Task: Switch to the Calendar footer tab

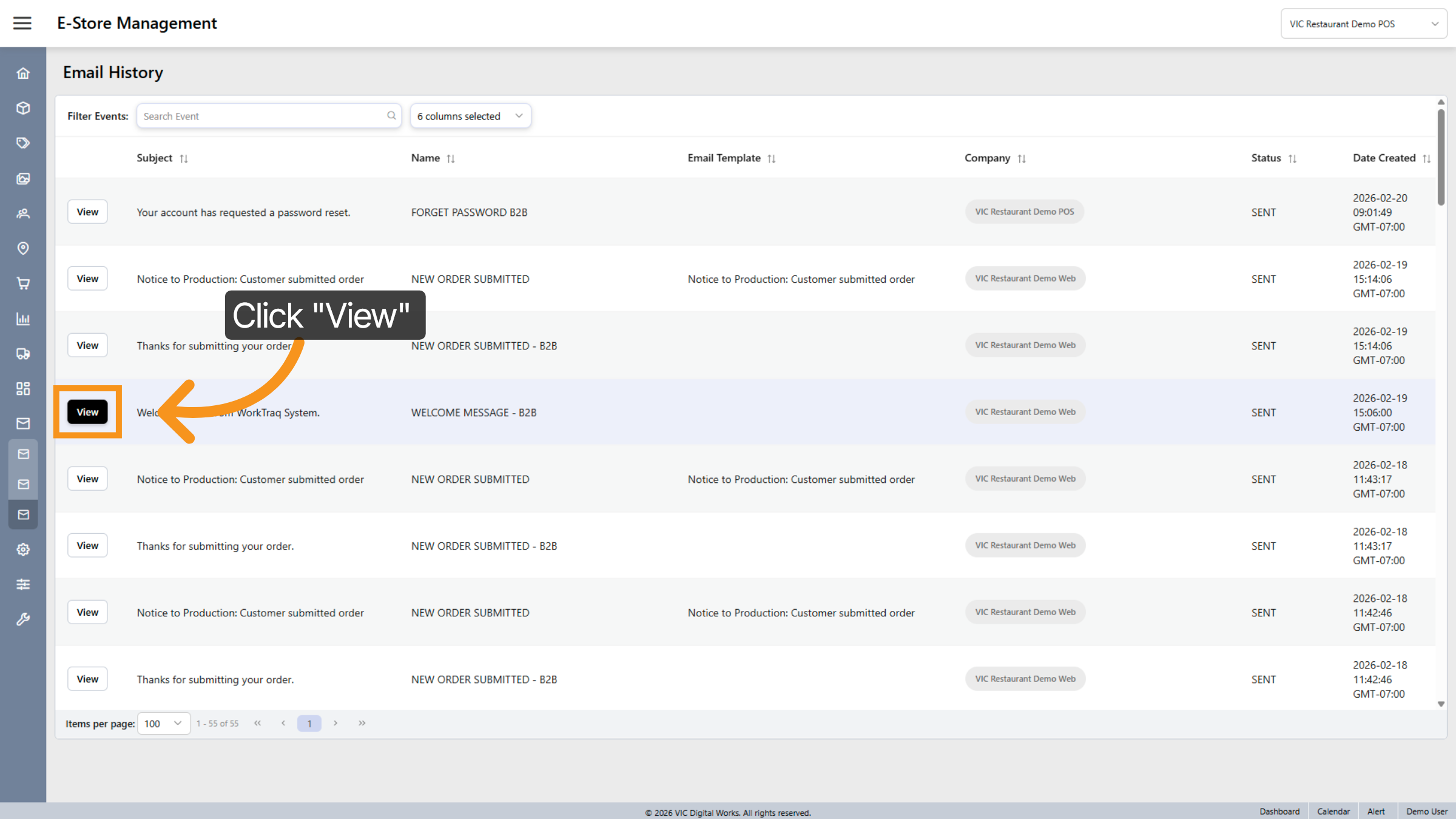Action: 1333,811
